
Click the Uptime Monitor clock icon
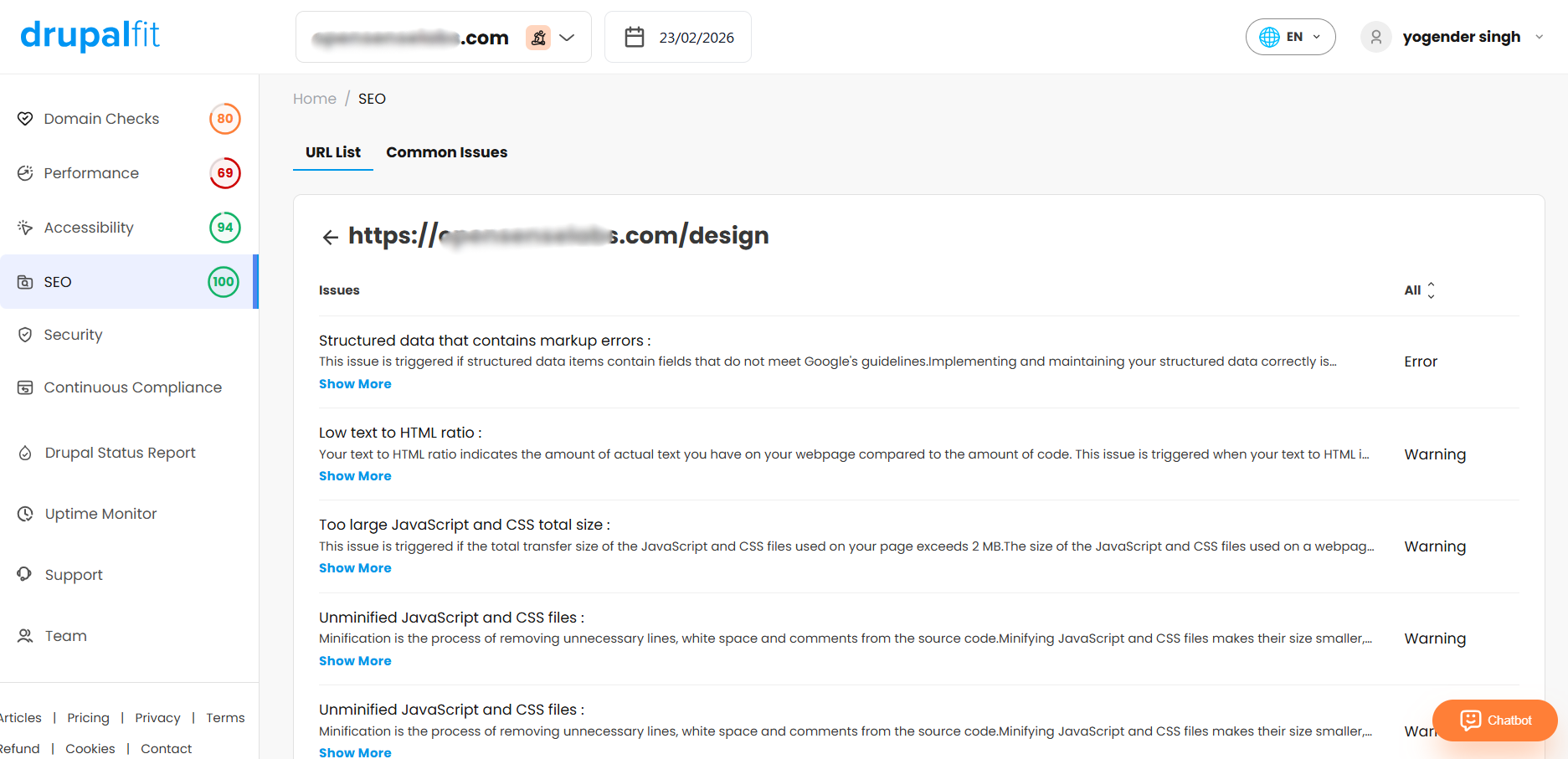25,514
